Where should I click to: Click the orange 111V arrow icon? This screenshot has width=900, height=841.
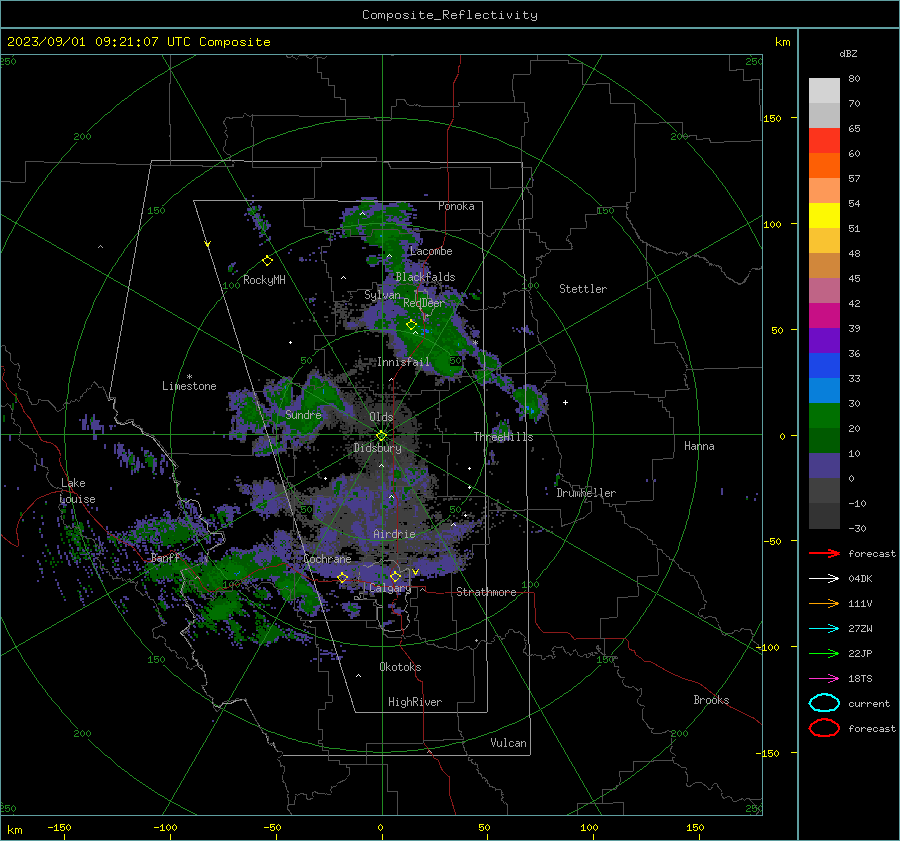pyautogui.click(x=824, y=603)
